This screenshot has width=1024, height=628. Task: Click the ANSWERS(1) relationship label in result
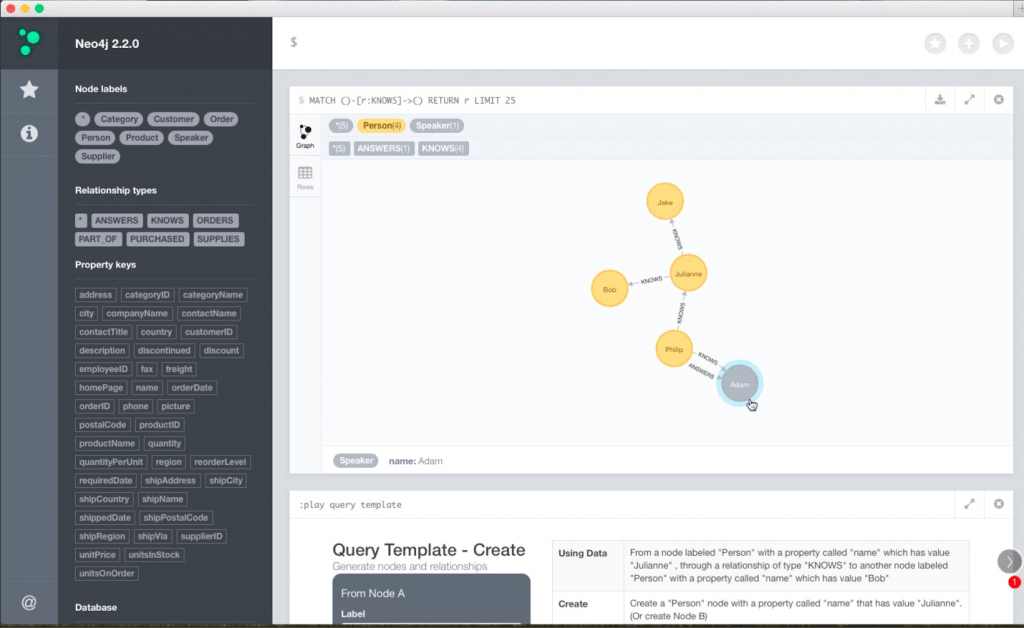[383, 148]
